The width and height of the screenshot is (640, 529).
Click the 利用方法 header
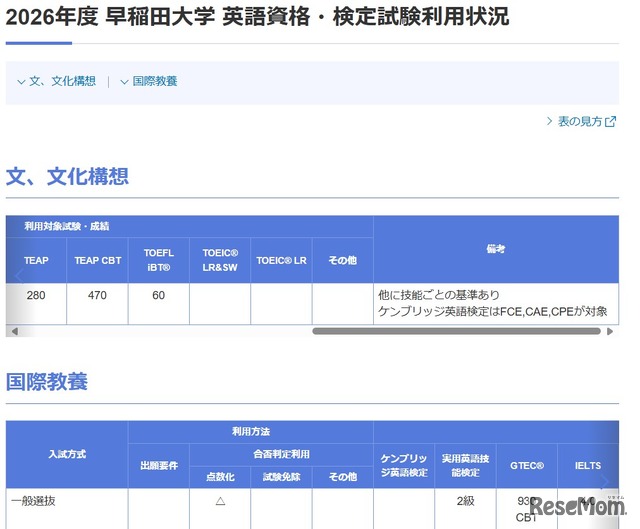(x=251, y=432)
